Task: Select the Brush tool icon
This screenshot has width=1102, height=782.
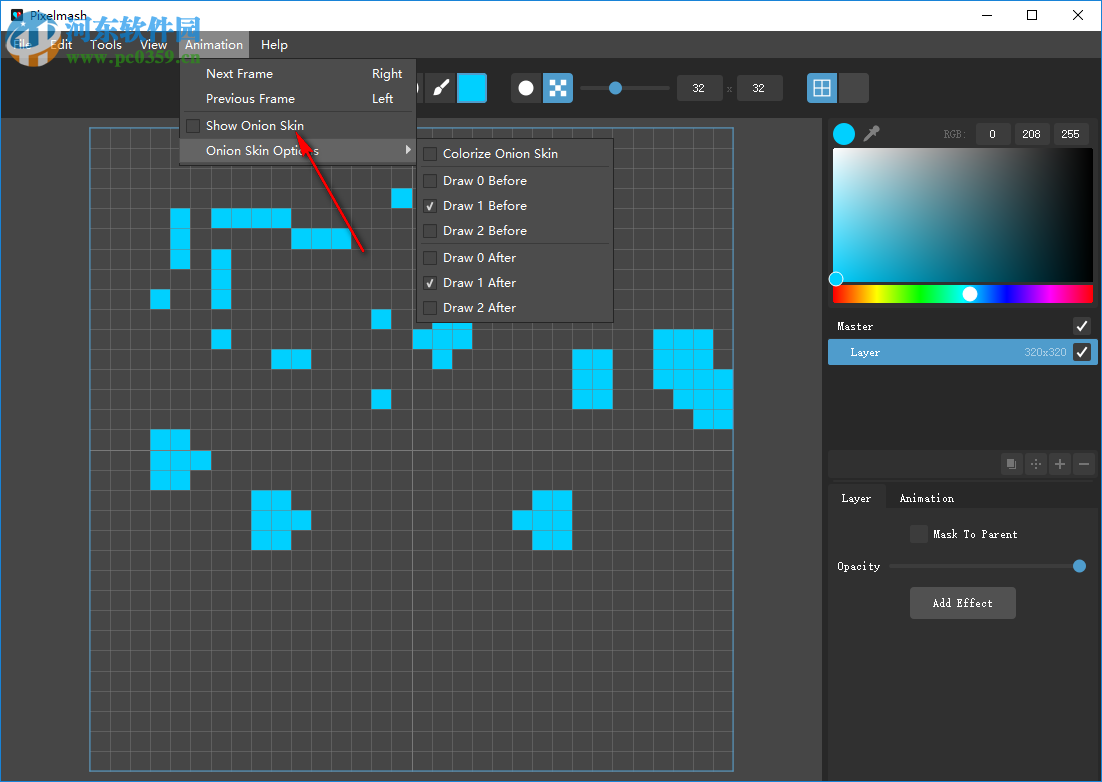Action: tap(441, 88)
